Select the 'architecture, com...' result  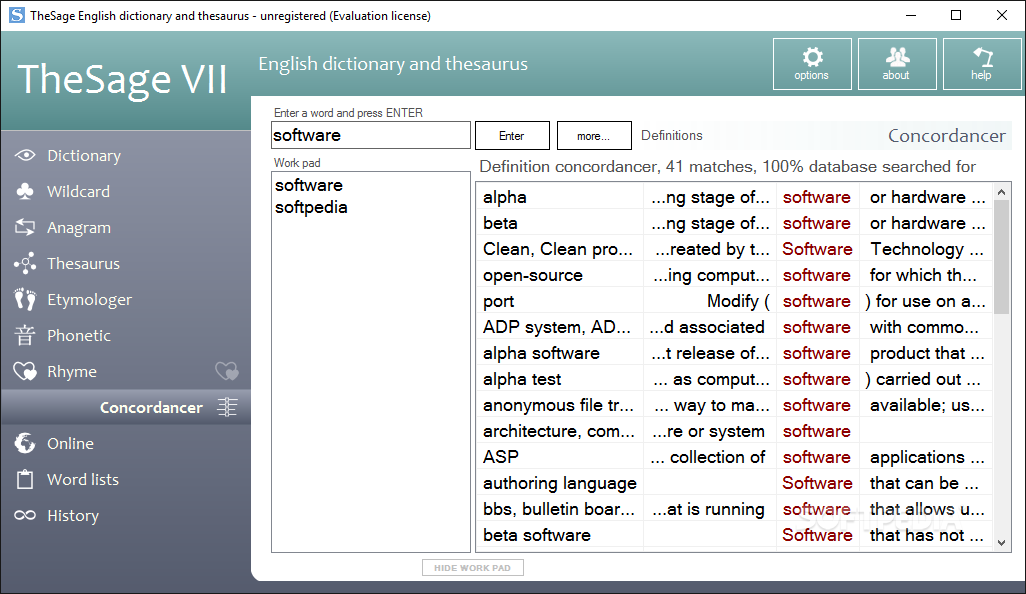click(734, 431)
